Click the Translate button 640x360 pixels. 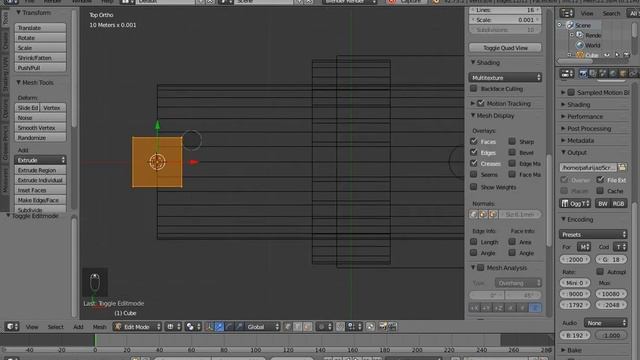point(40,28)
